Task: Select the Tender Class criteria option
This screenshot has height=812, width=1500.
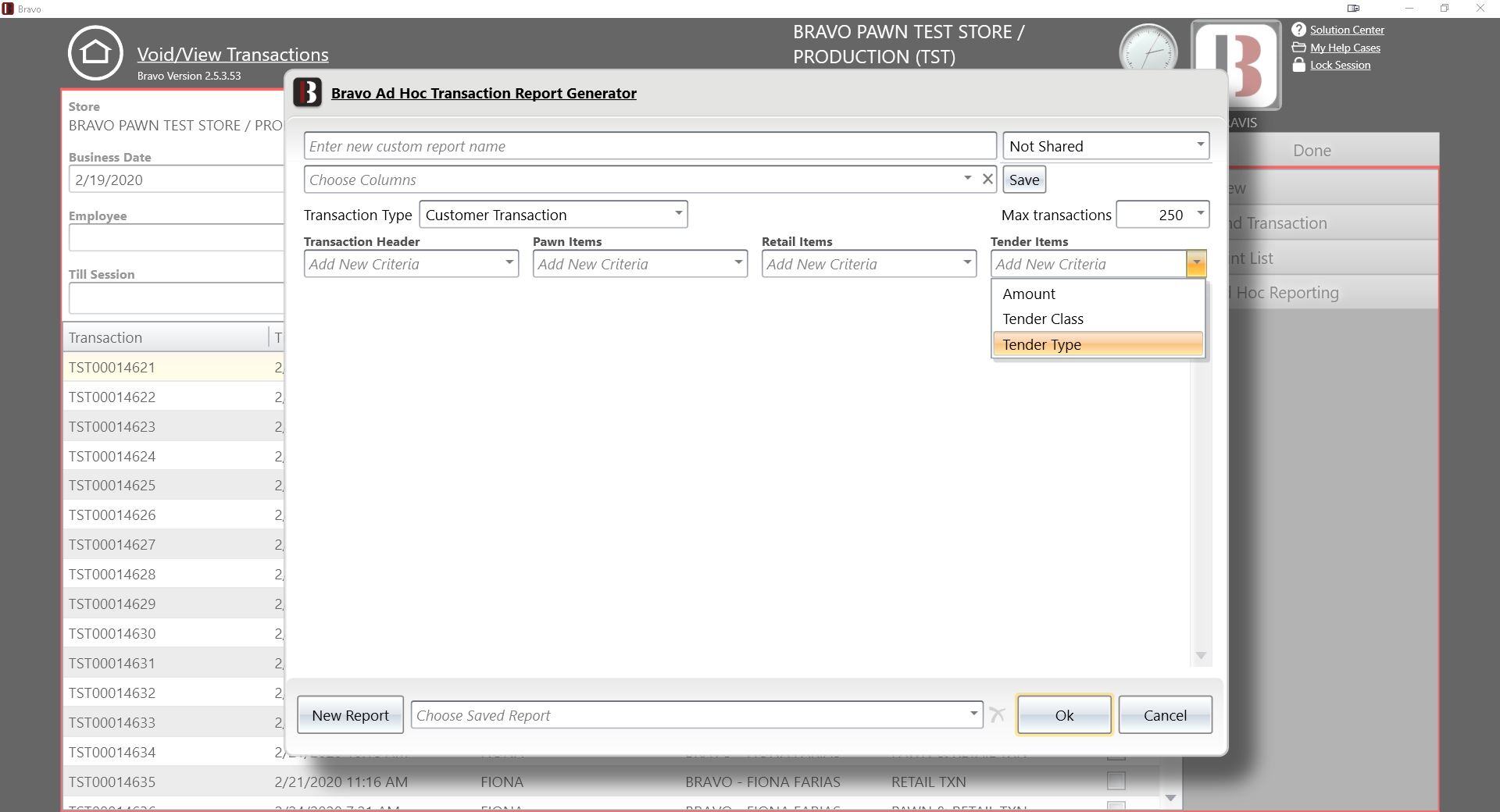Action: [1098, 319]
